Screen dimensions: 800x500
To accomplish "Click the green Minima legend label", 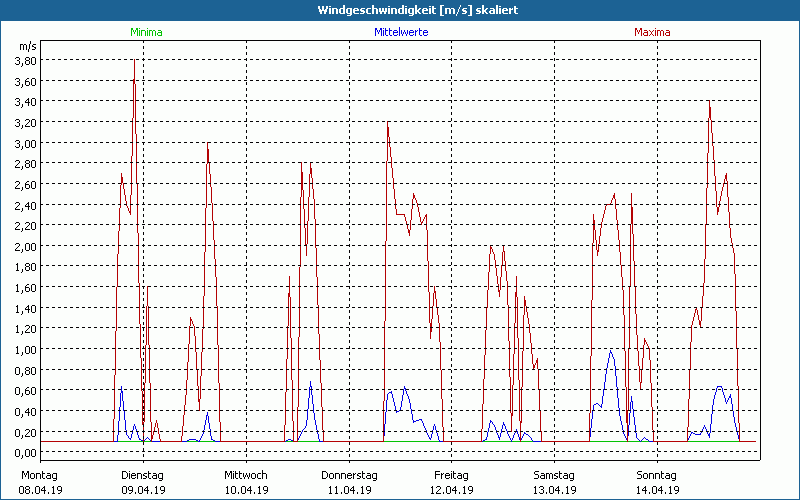I will click(144, 32).
